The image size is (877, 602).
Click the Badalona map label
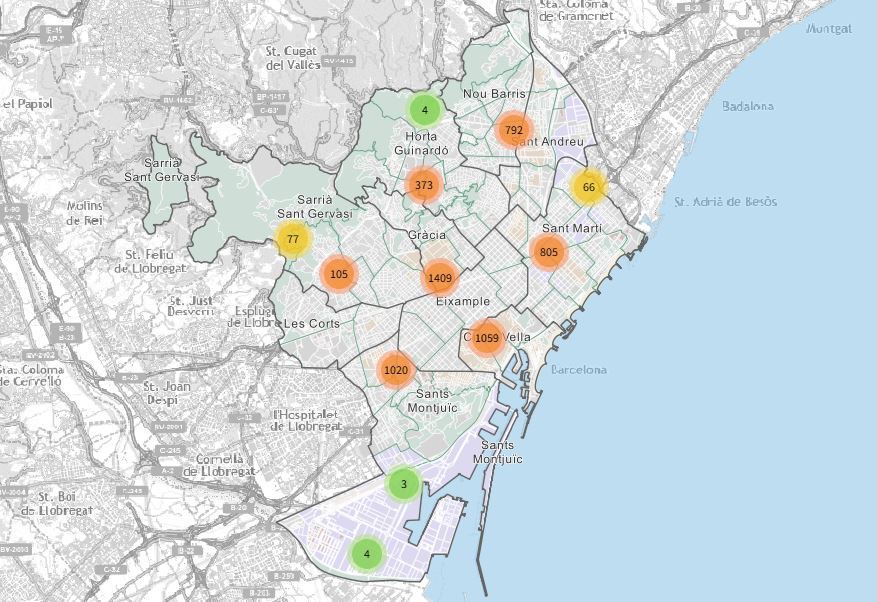(748, 106)
